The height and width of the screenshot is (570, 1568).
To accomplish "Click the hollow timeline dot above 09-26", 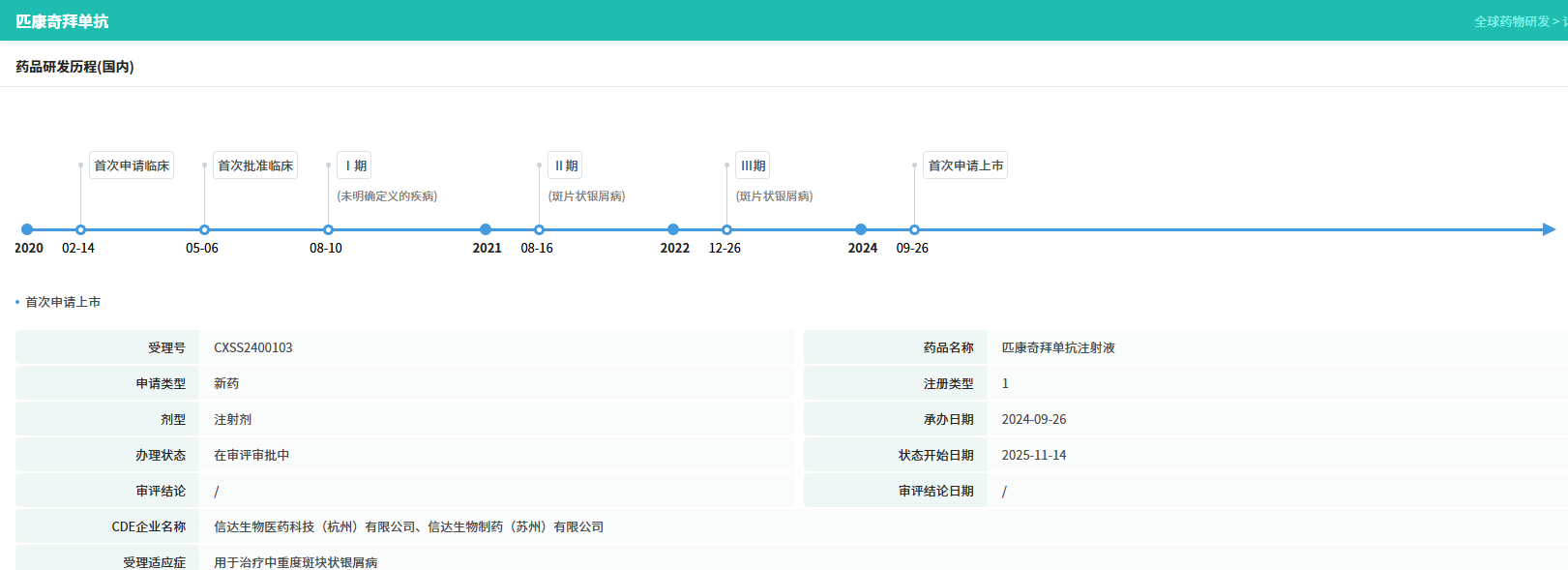I will pos(914,229).
